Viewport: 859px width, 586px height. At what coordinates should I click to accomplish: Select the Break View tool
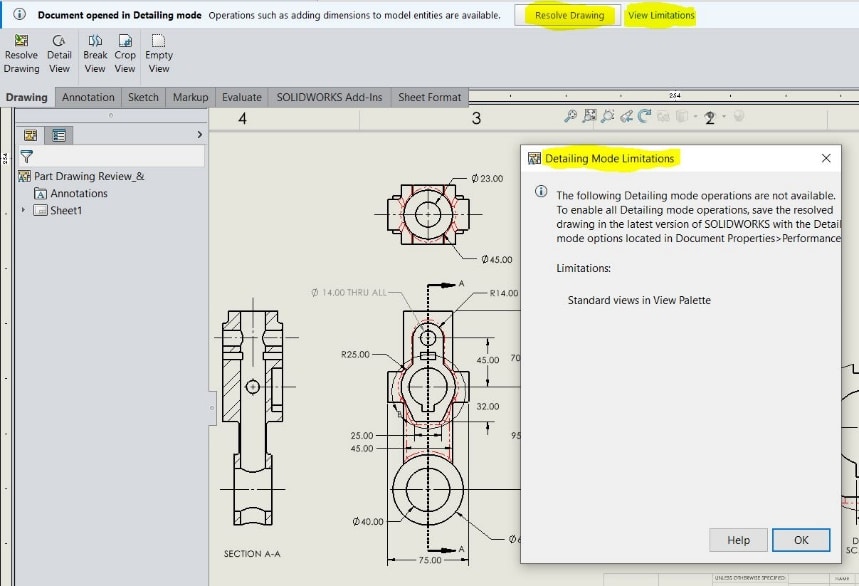(95, 48)
